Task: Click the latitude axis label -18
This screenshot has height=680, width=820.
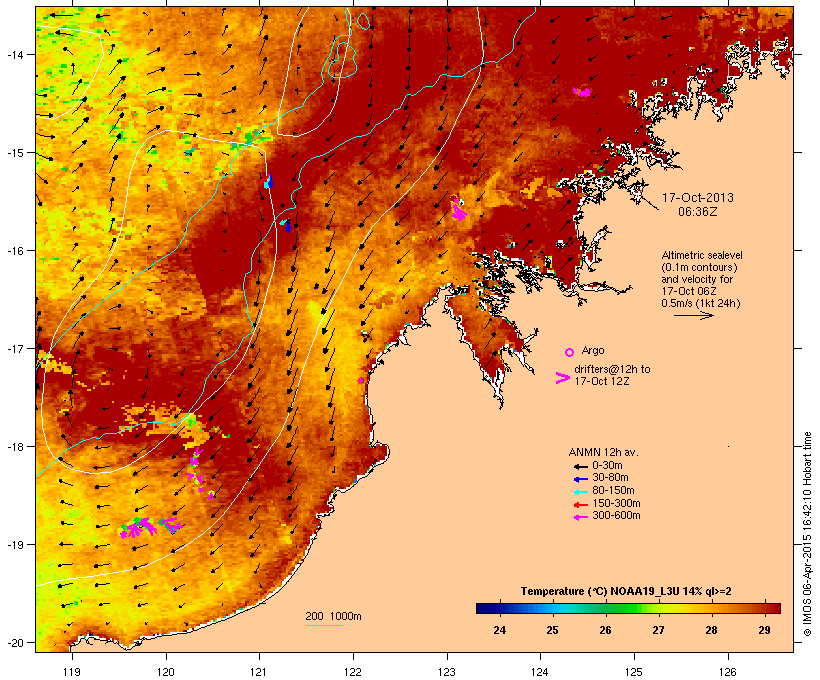Action: tap(14, 446)
